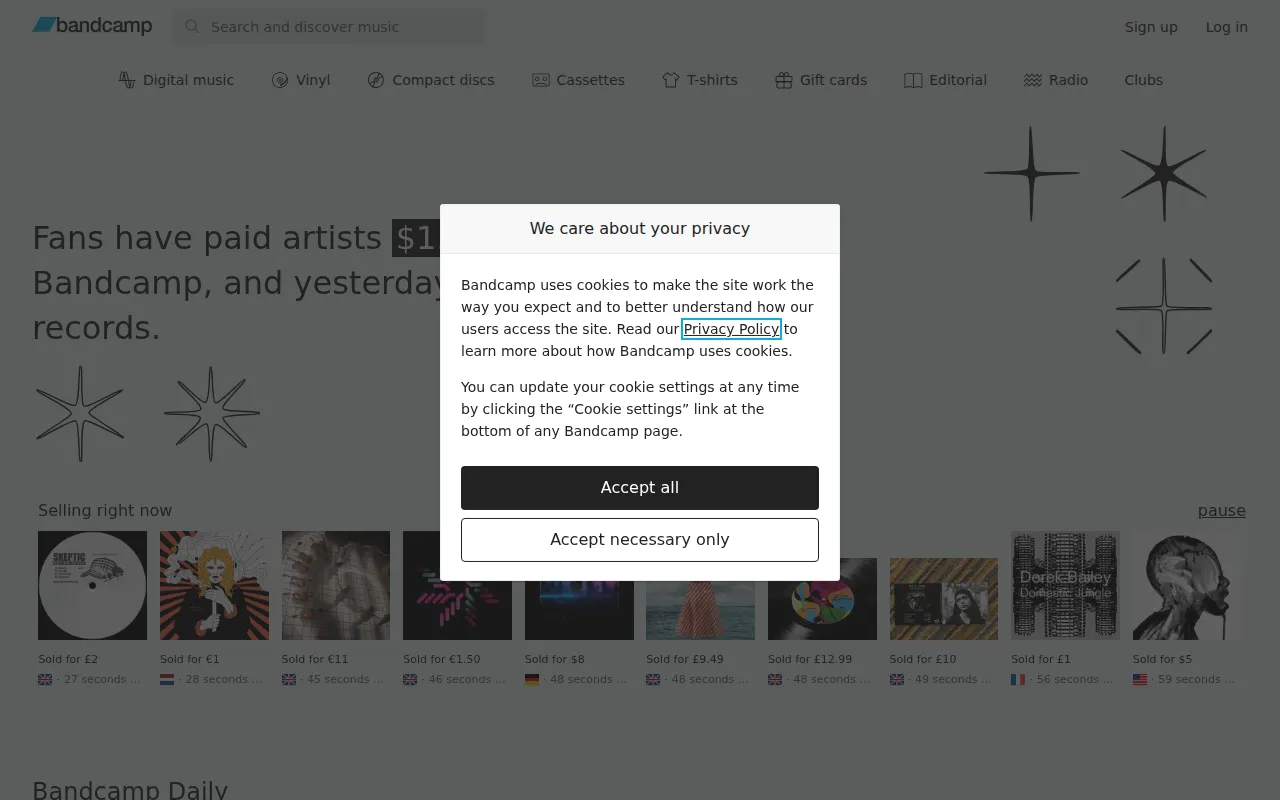Click the T-shirts icon
This screenshot has height=800, width=1280.
coord(671,80)
